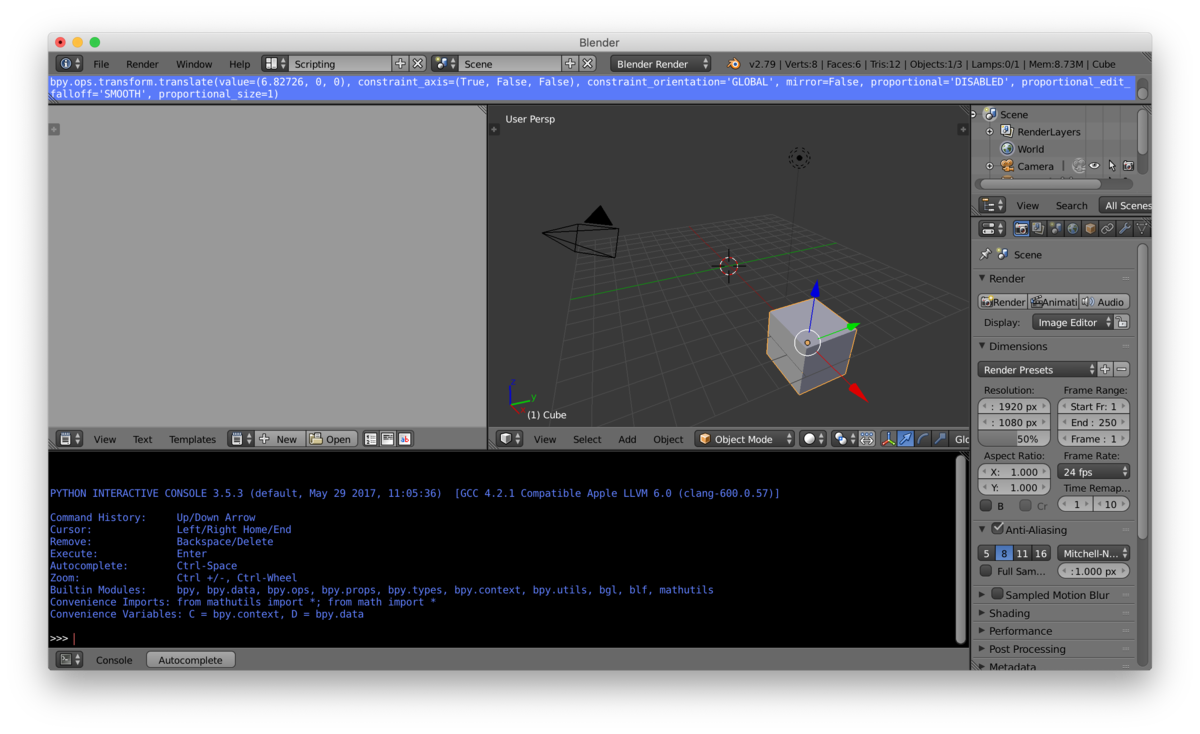Toggle manipulate center points icon

pyautogui.click(x=867, y=439)
